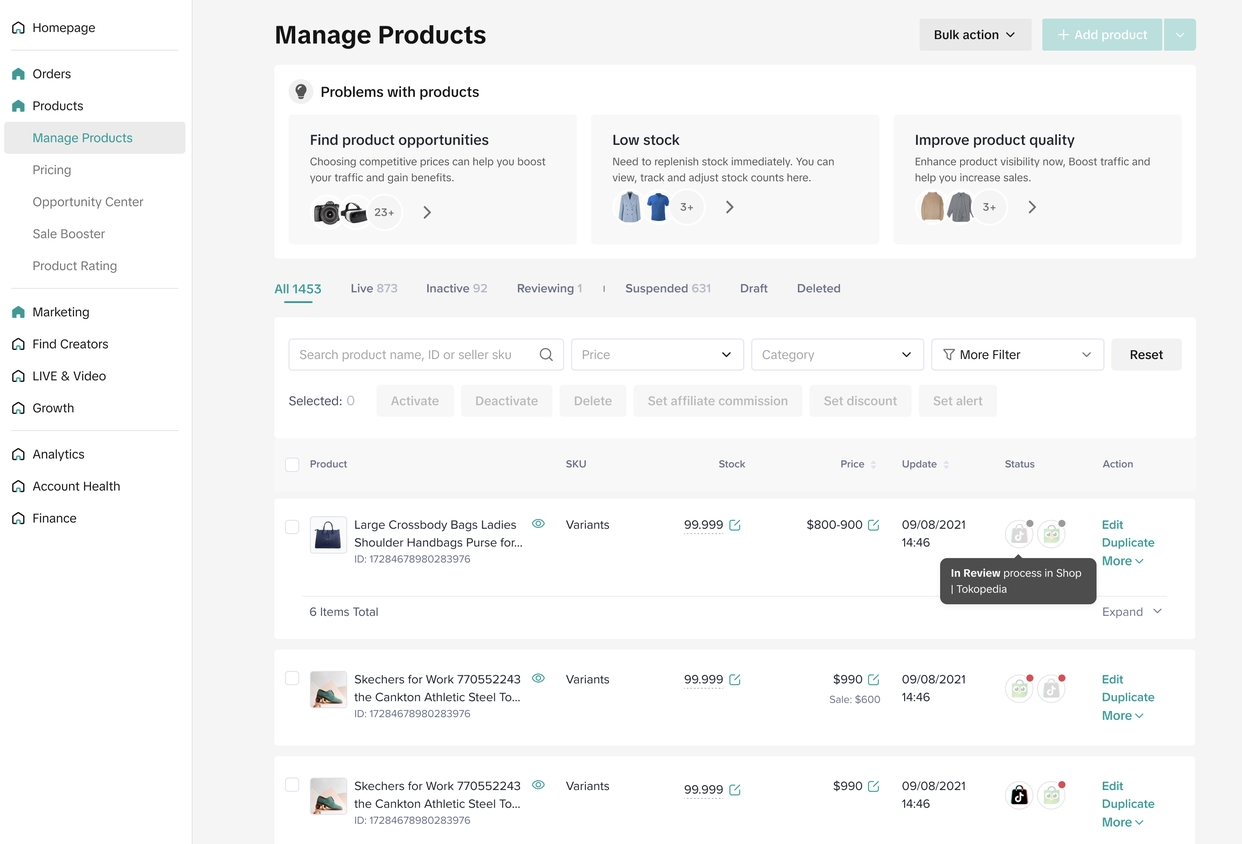Viewport: 1242px width, 844px height.
Task: Toggle the eye icon for Crossbody Bags product
Action: 538,524
